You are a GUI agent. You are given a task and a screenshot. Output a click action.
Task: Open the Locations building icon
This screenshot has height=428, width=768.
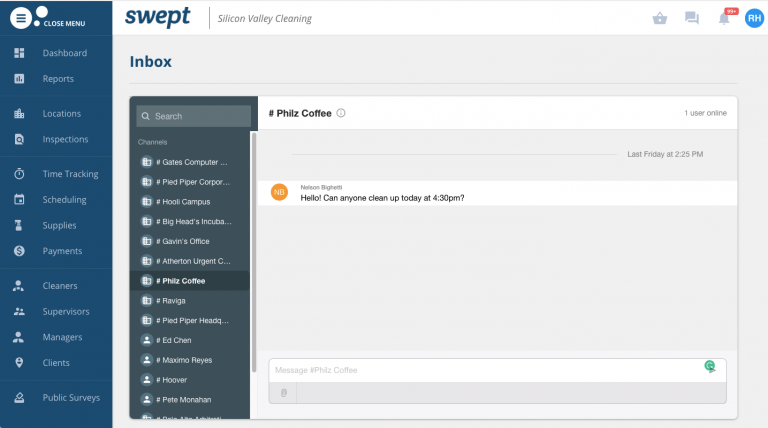[19, 114]
